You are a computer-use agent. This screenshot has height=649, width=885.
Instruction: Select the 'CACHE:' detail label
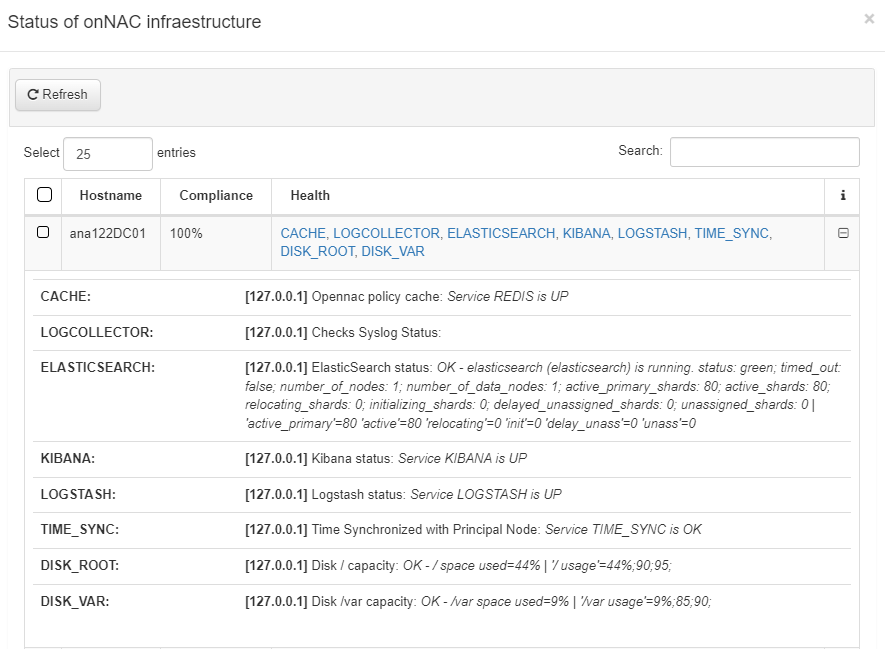[x=65, y=296]
